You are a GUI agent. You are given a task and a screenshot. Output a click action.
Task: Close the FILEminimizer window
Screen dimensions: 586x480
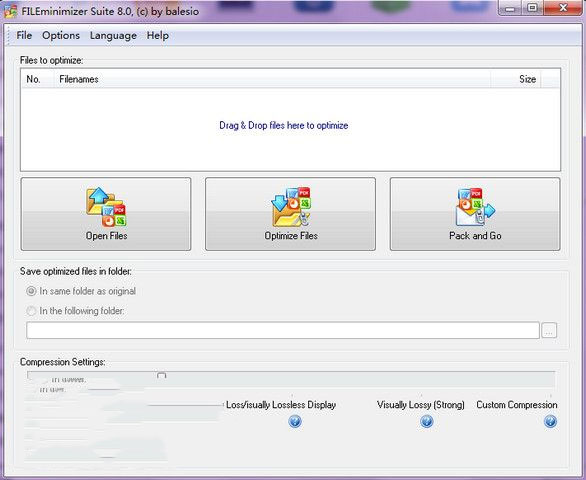pyautogui.click(x=563, y=8)
